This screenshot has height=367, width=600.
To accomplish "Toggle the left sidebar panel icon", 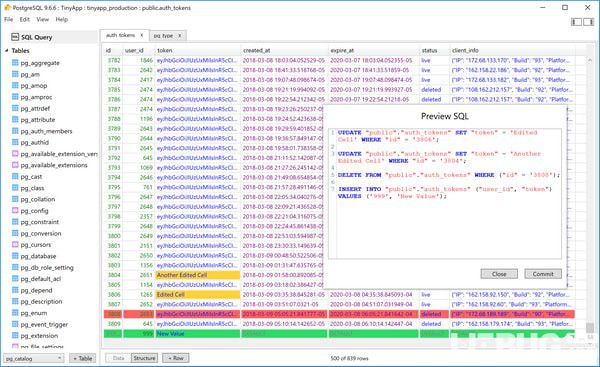I will [577, 22].
